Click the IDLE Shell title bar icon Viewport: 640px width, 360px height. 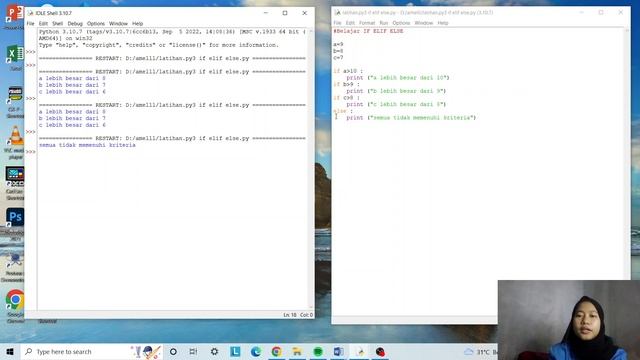point(30,13)
